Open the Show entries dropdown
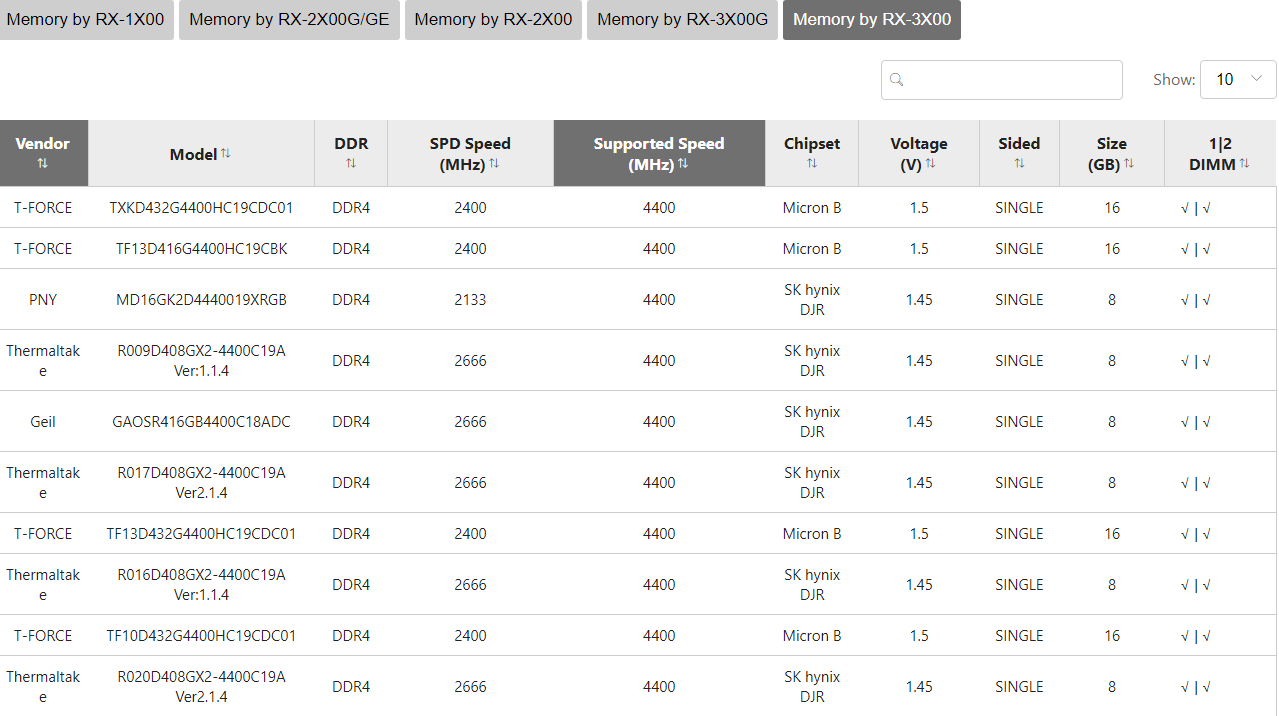 point(1238,80)
